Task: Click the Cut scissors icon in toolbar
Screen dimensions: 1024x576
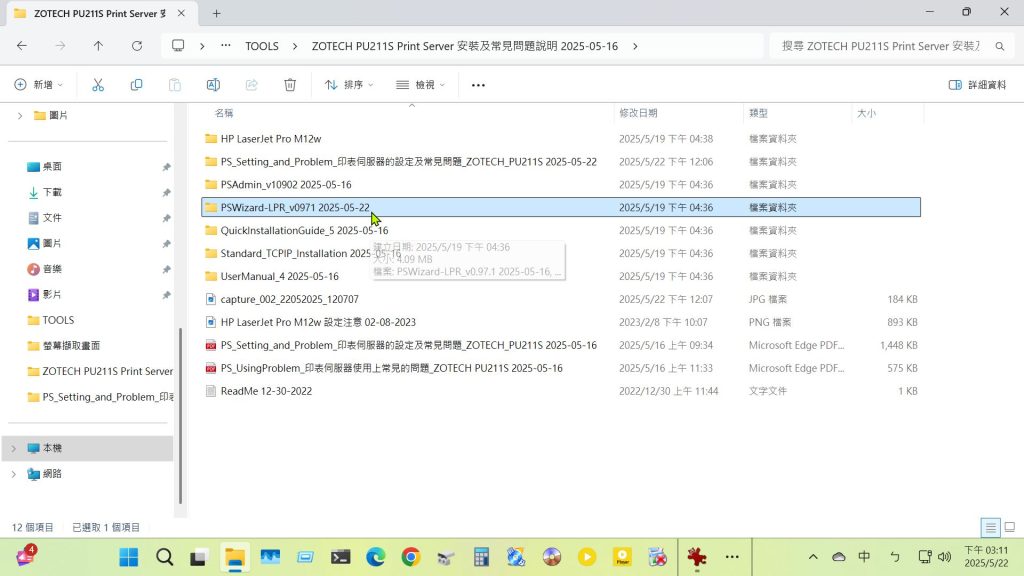Action: click(98, 85)
